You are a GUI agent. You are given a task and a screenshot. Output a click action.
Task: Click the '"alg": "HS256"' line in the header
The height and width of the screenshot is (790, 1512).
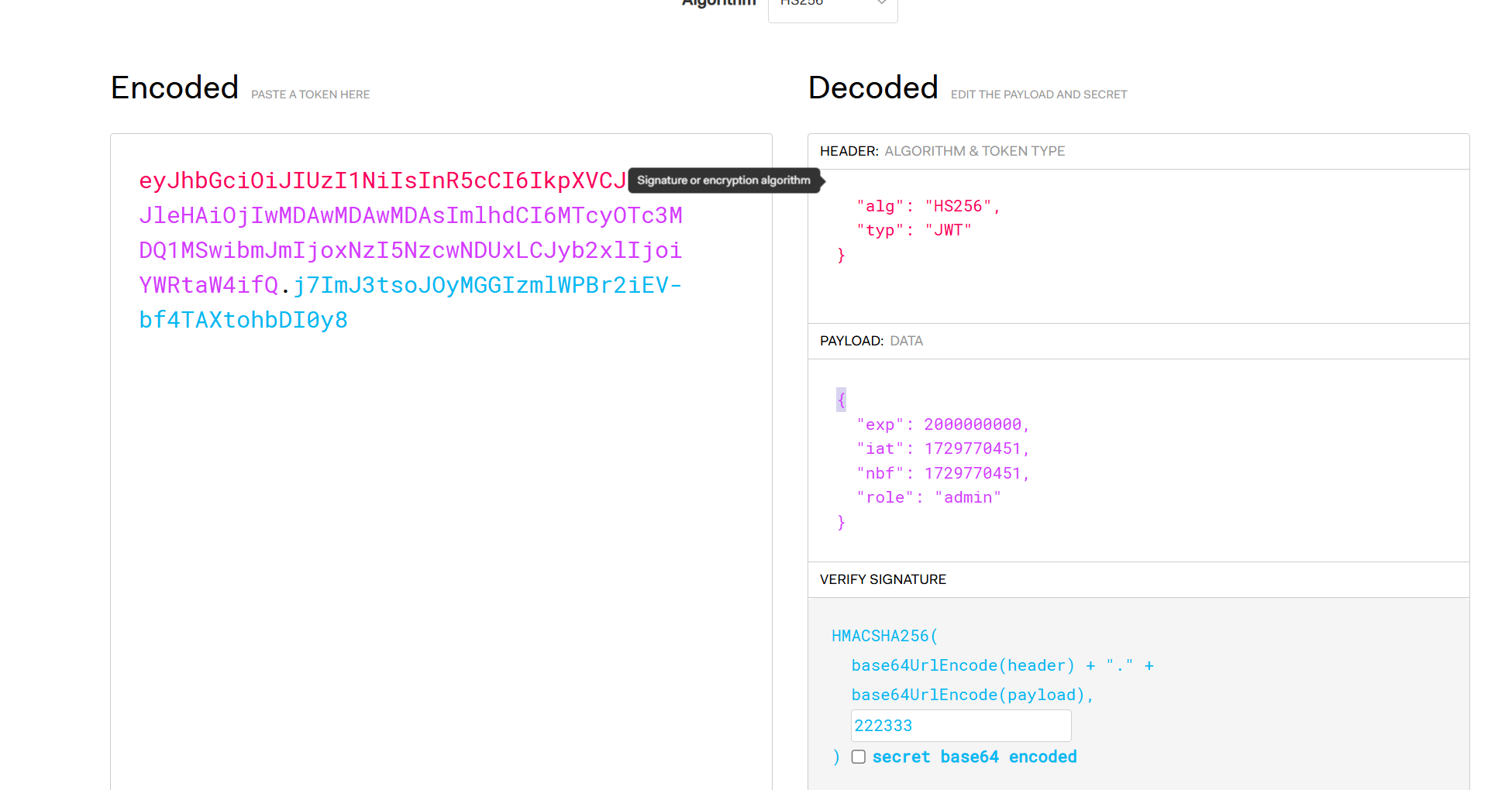(x=928, y=206)
